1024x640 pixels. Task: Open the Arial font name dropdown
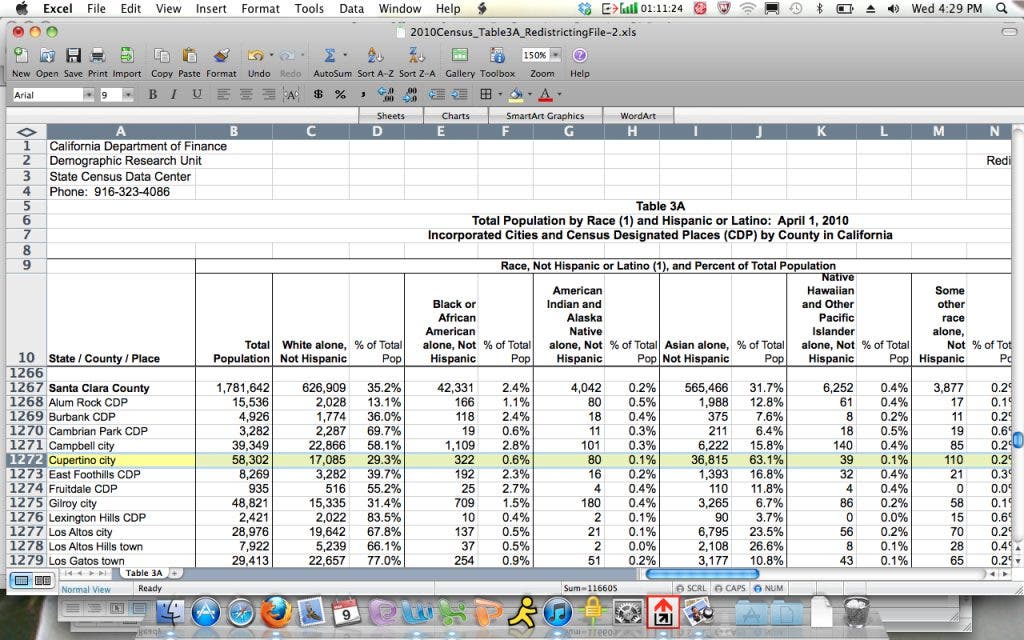[88, 95]
